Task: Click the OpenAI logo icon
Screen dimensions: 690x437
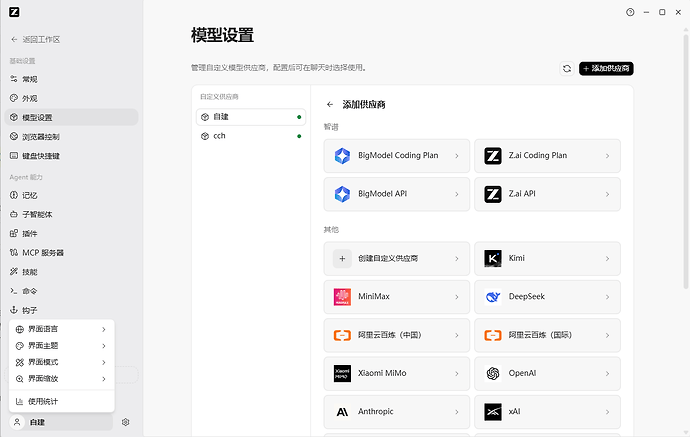Action: pos(493,374)
